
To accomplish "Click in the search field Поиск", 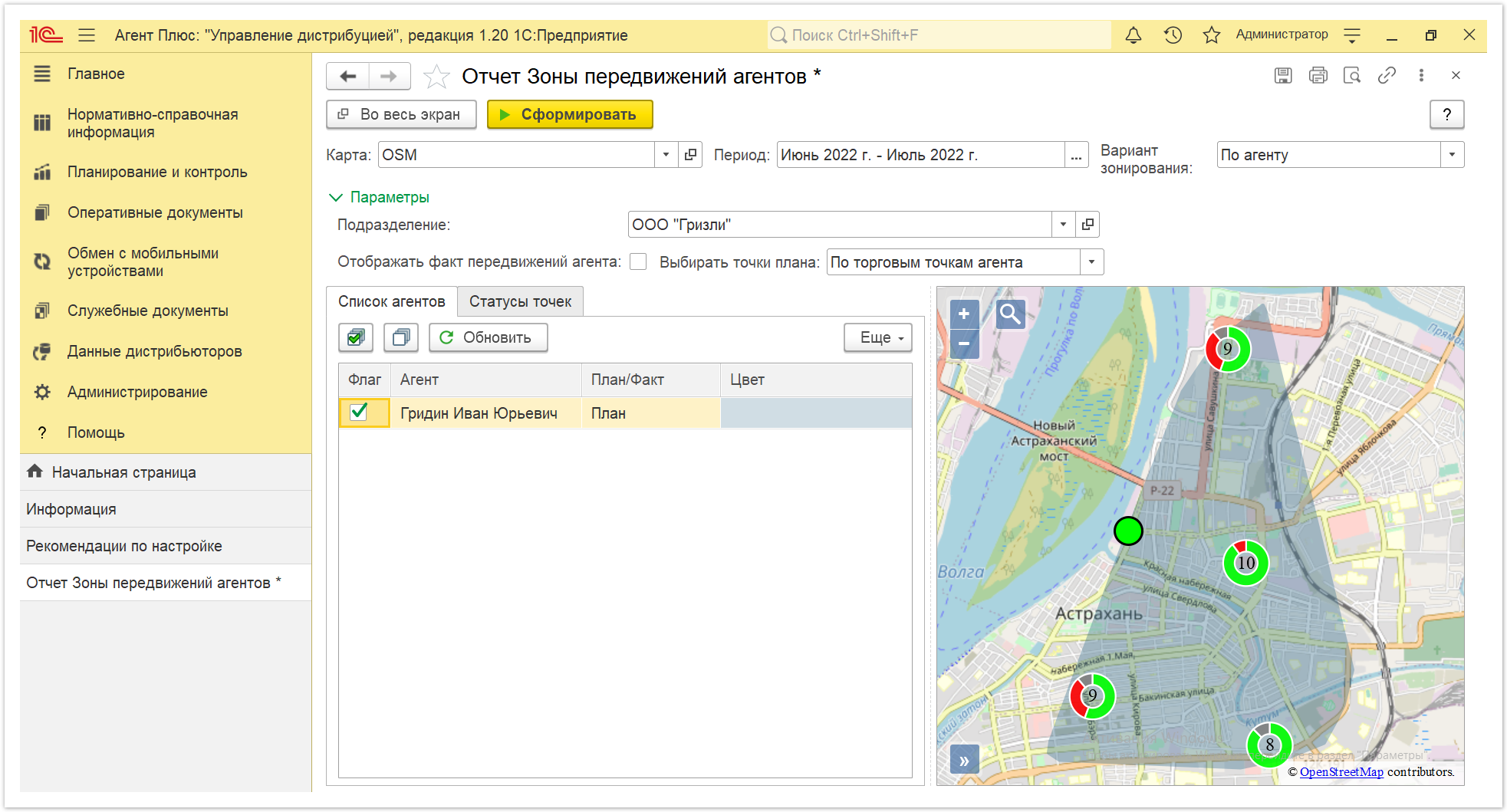I will pyautogui.click(x=939, y=35).
